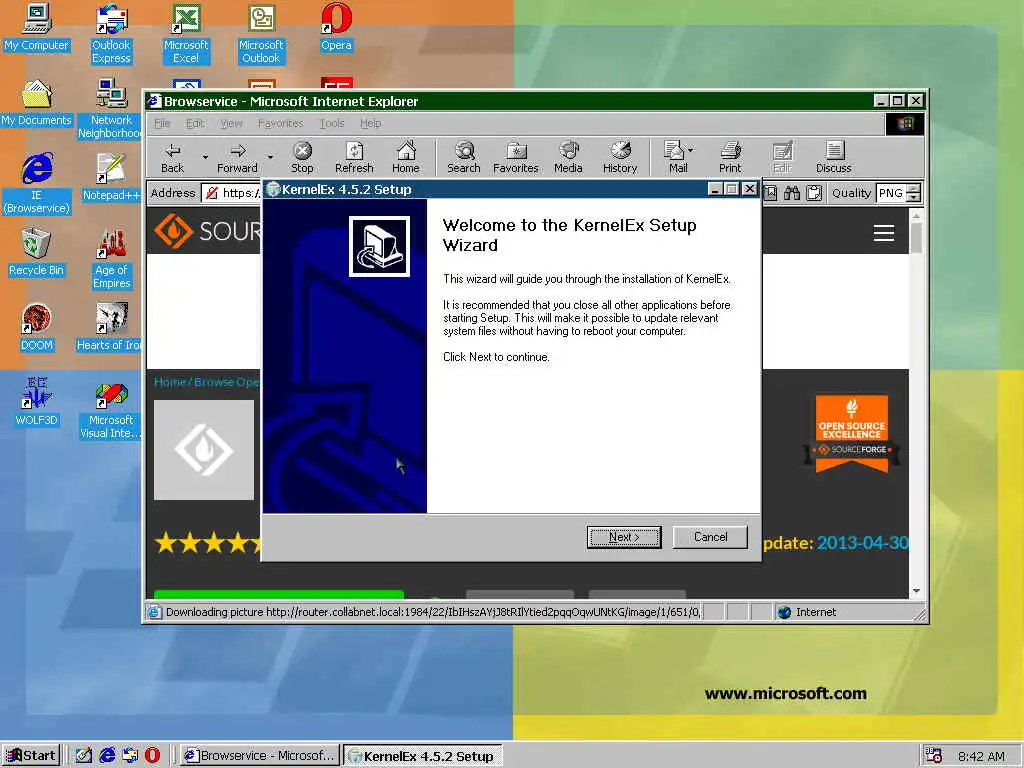The image size is (1024, 768).
Task: Click the Back toolbar button in Internet Explorer
Action: 172,157
